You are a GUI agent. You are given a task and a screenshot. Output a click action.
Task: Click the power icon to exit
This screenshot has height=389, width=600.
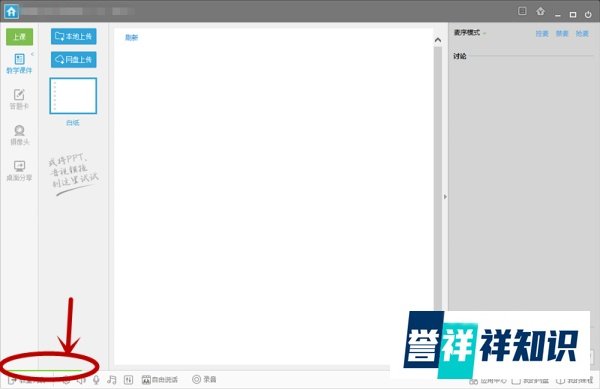tap(588, 15)
